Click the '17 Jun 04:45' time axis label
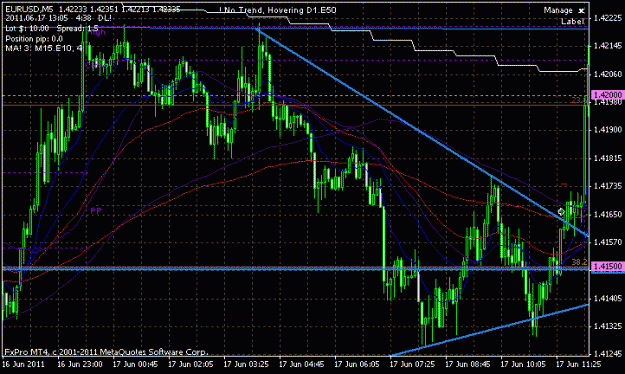Screen dimensions: 625x374 [x=301, y=364]
